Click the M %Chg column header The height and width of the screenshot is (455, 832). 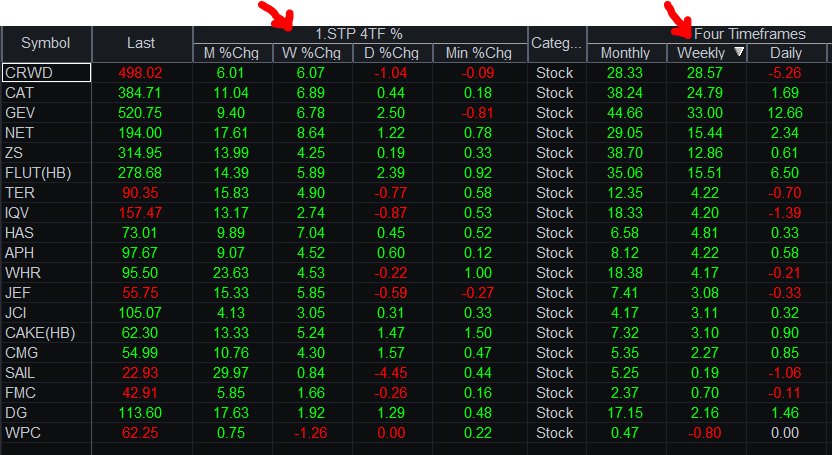click(x=231, y=53)
